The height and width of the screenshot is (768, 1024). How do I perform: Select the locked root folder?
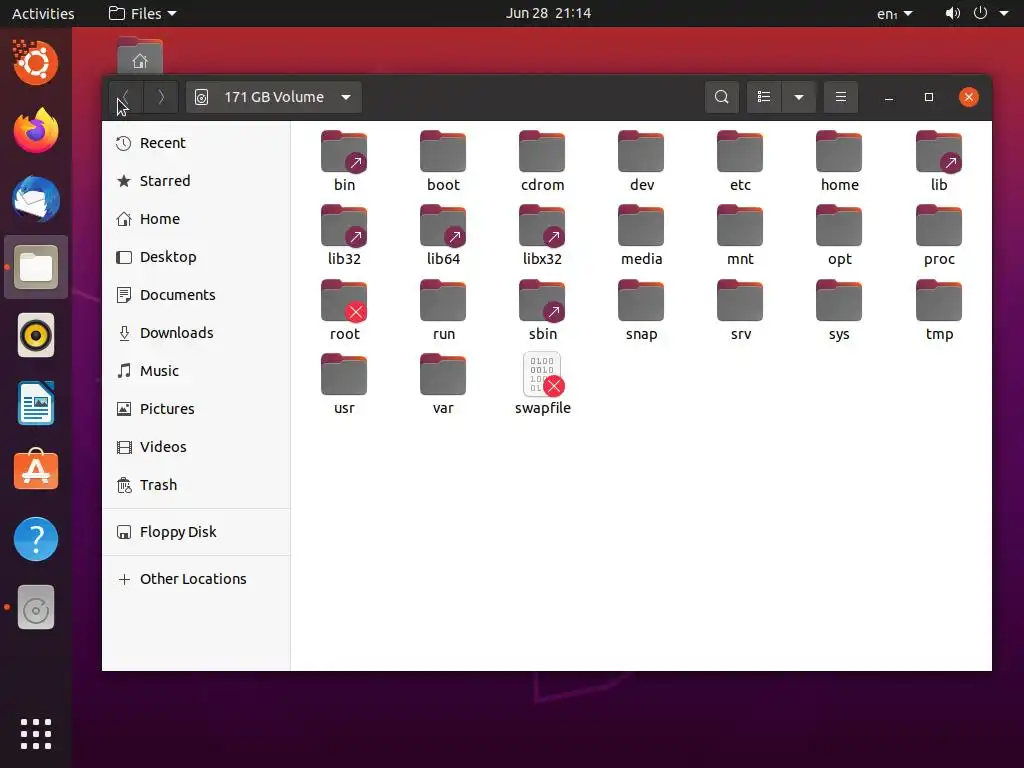tap(344, 310)
